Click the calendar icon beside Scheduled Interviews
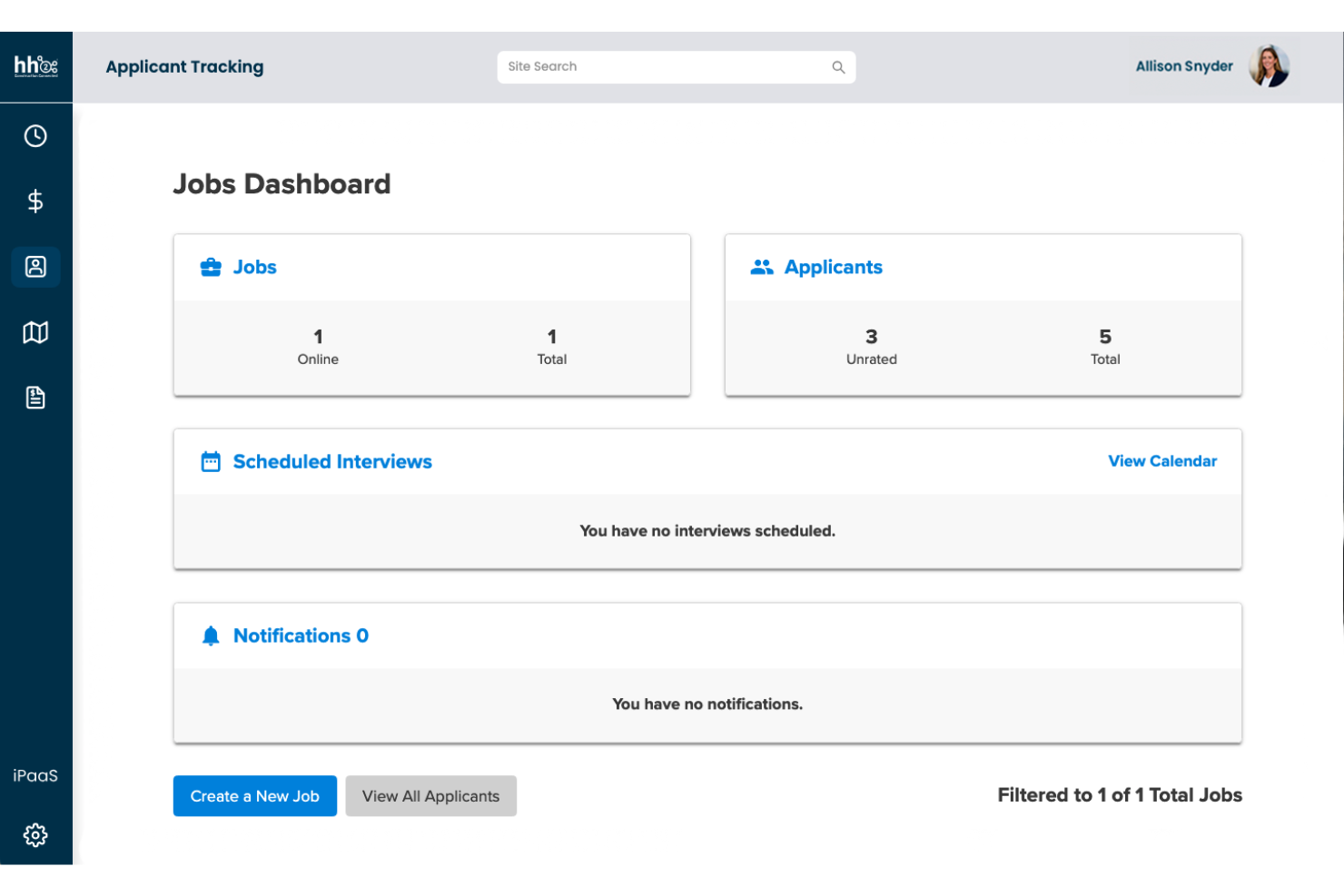1344x896 pixels. 211,461
